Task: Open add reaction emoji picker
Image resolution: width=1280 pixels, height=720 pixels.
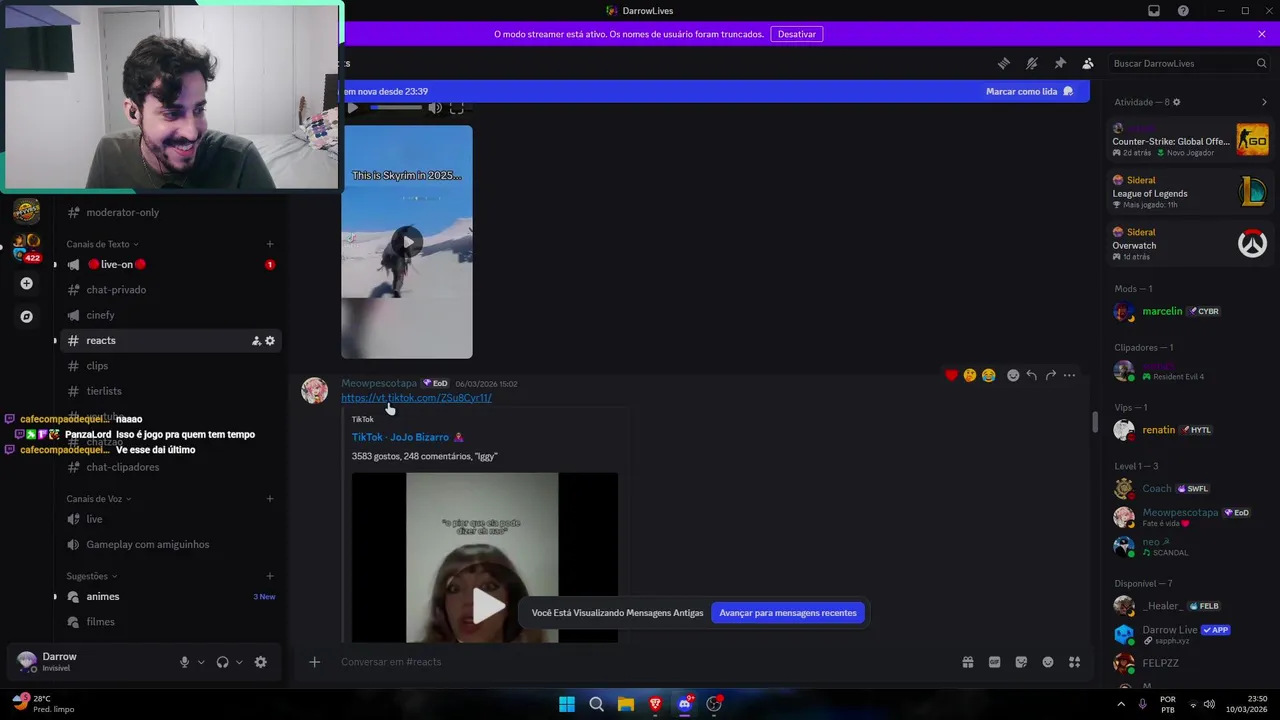Action: pos(1013,375)
